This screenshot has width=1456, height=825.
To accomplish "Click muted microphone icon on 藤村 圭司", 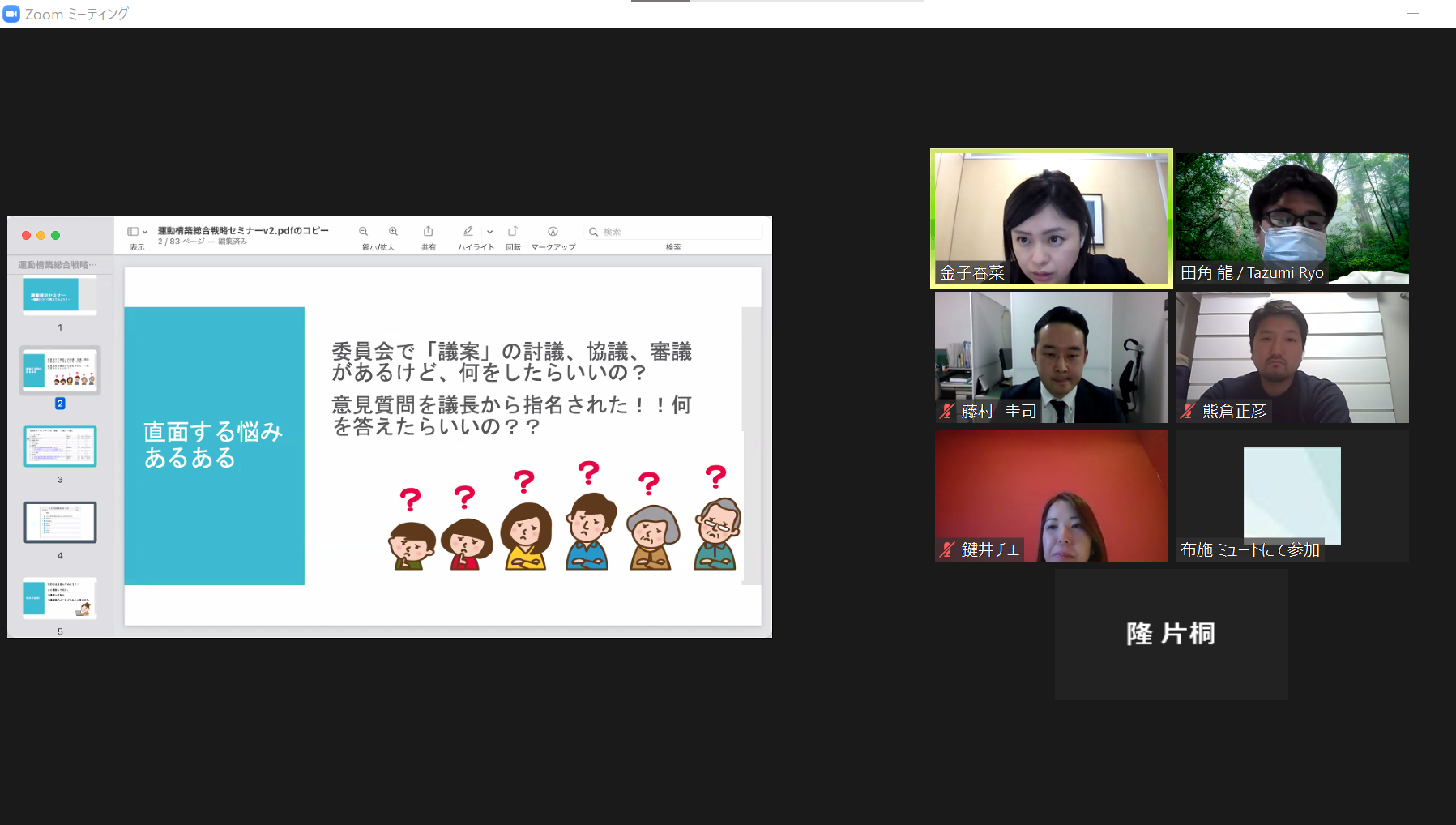I will 946,412.
